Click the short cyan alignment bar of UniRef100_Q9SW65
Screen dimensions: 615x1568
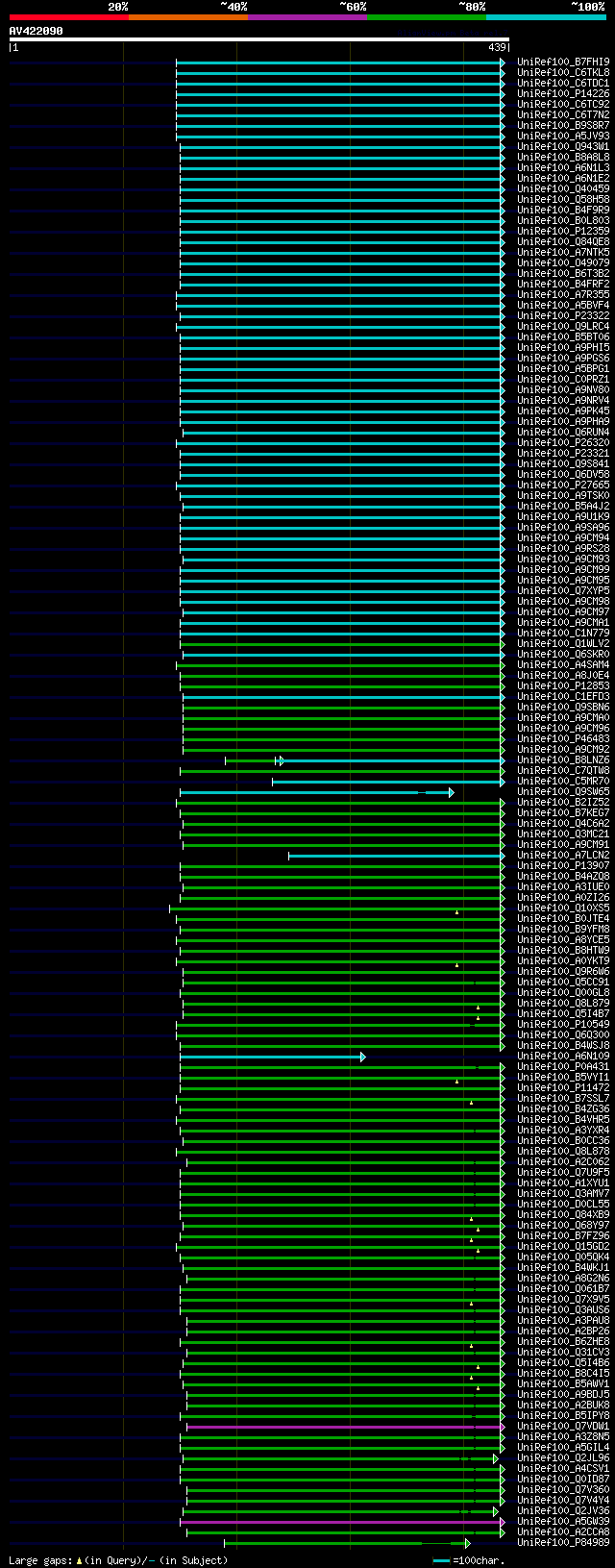point(317,792)
